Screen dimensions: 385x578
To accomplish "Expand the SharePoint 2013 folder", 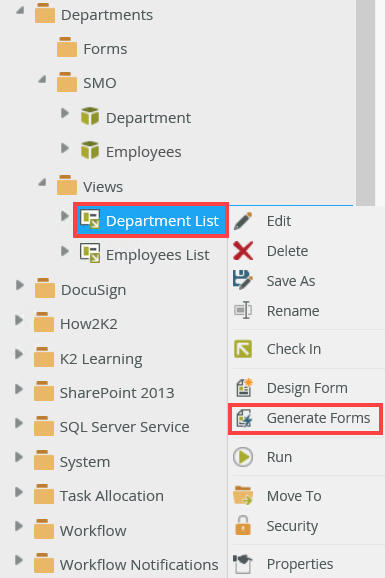I will pyautogui.click(x=19, y=389).
